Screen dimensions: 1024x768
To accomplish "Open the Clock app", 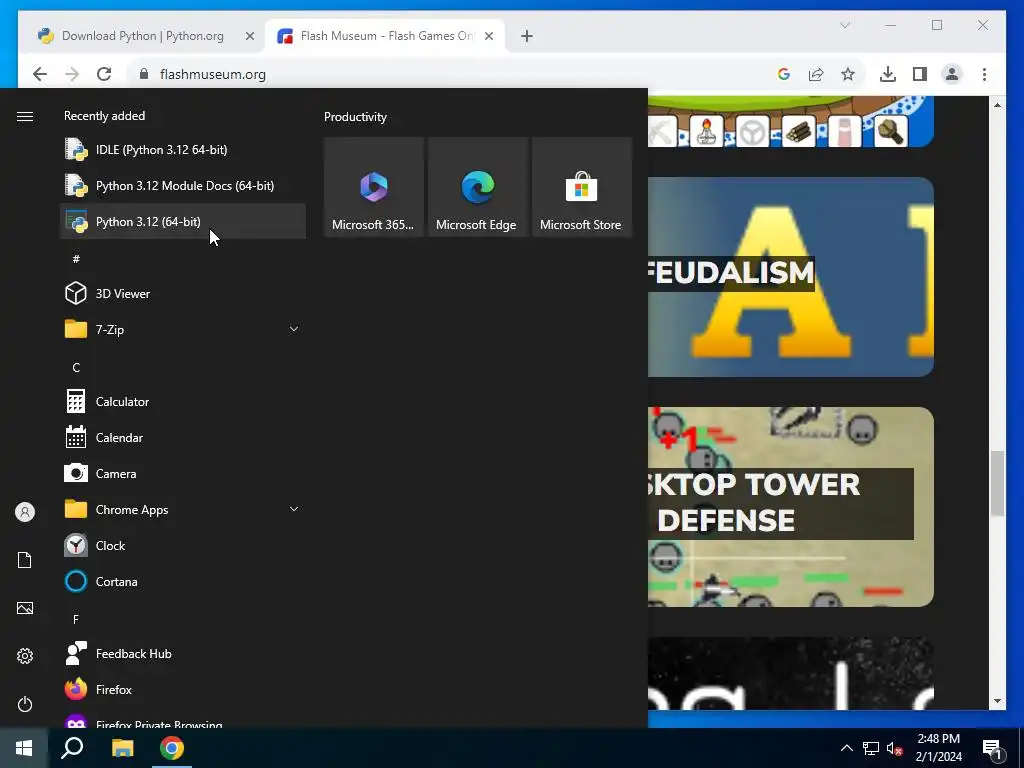I will click(183, 545).
